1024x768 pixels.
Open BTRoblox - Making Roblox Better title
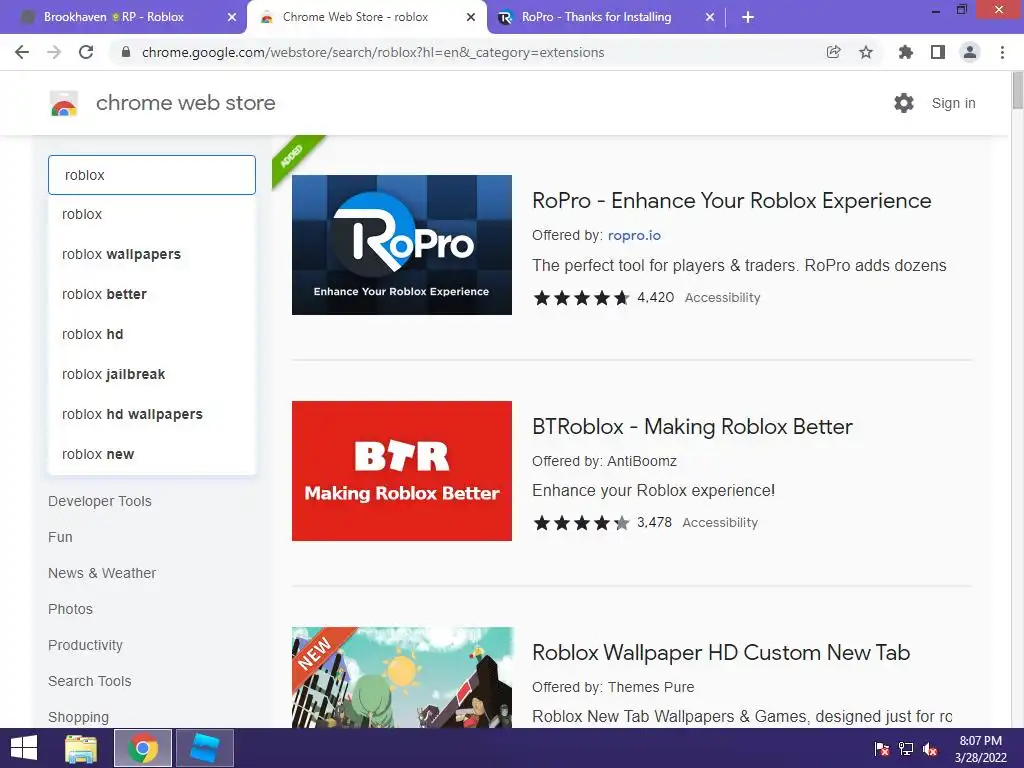coord(692,426)
